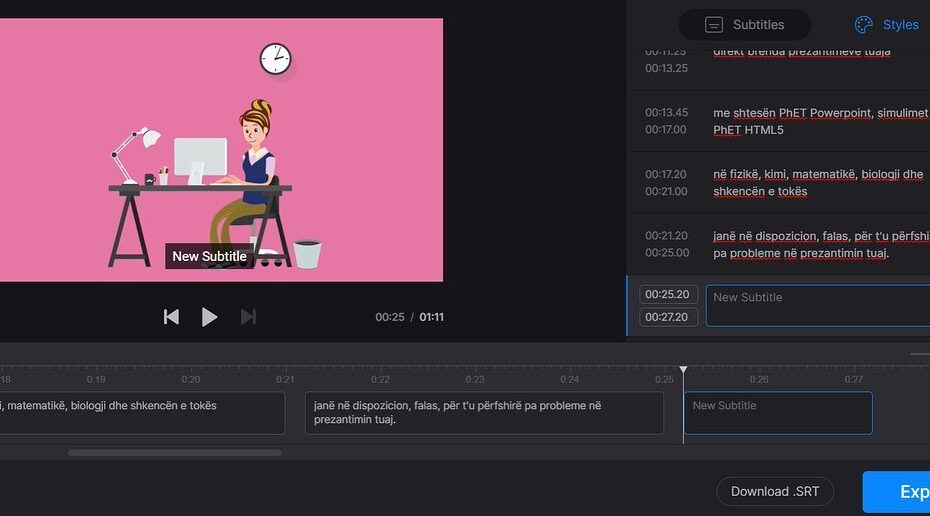This screenshot has width=930, height=516.
Task: Skip to previous subtitle
Action: tap(171, 317)
